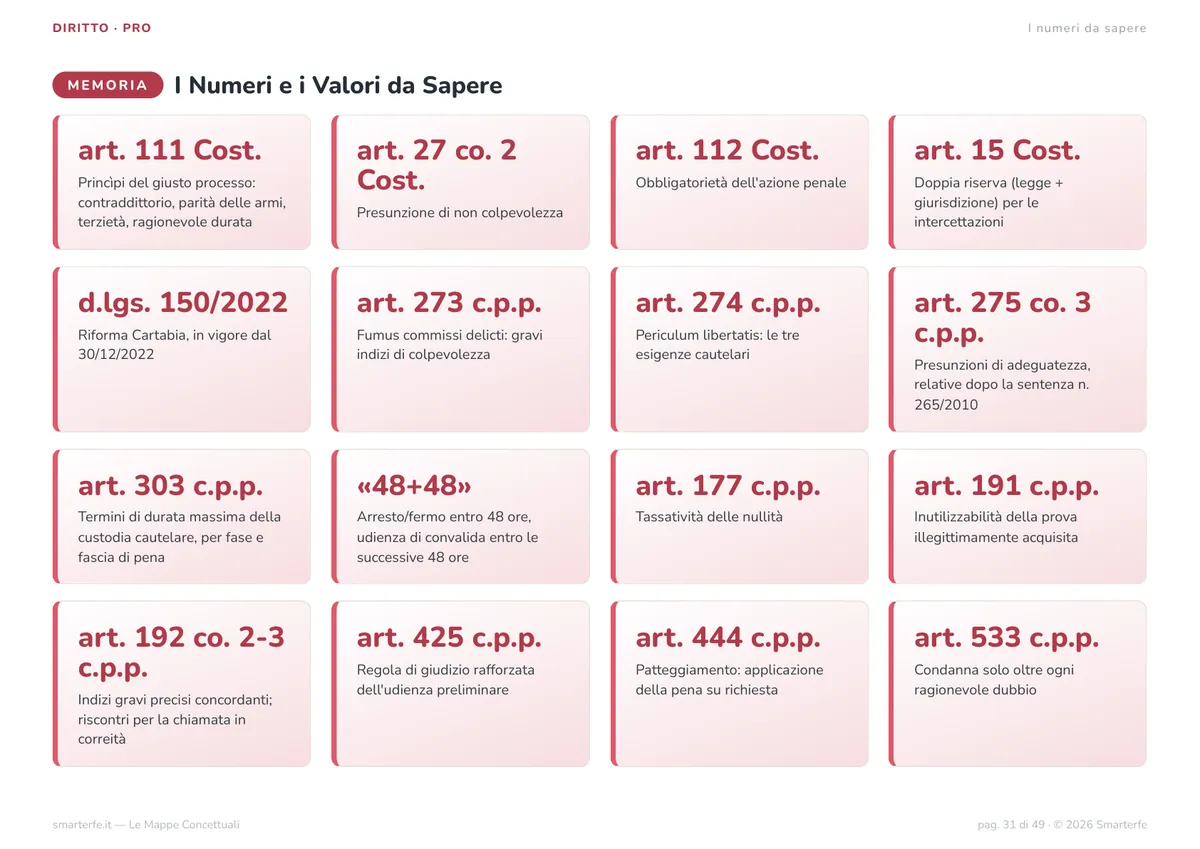This screenshot has width=1200, height=849.
Task: Click the MEMORIA badge
Action: (108, 85)
